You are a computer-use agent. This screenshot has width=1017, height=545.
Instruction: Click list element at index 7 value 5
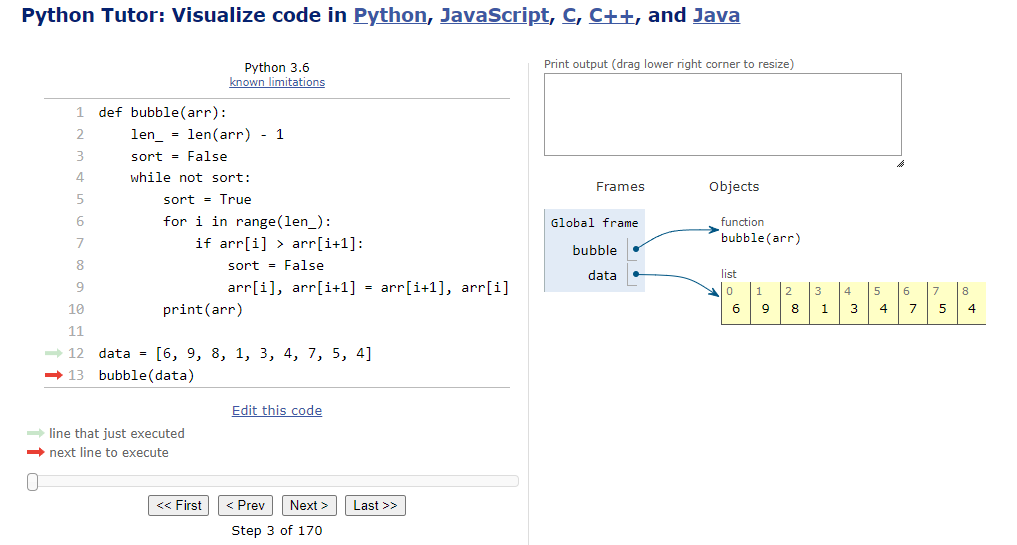click(x=942, y=303)
